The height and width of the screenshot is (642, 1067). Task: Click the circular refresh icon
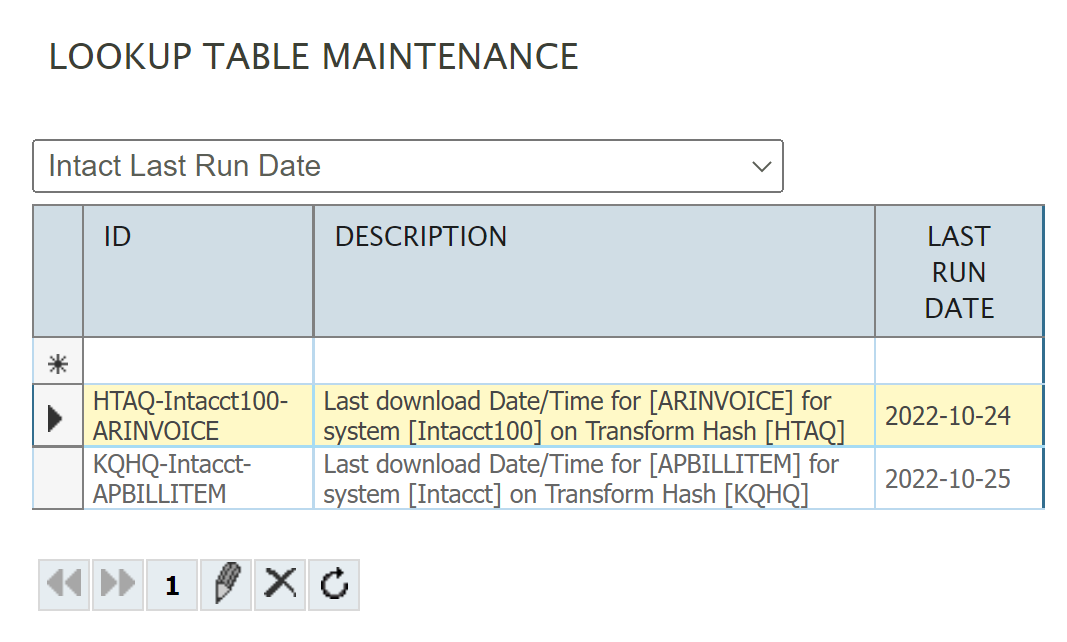pos(334,585)
